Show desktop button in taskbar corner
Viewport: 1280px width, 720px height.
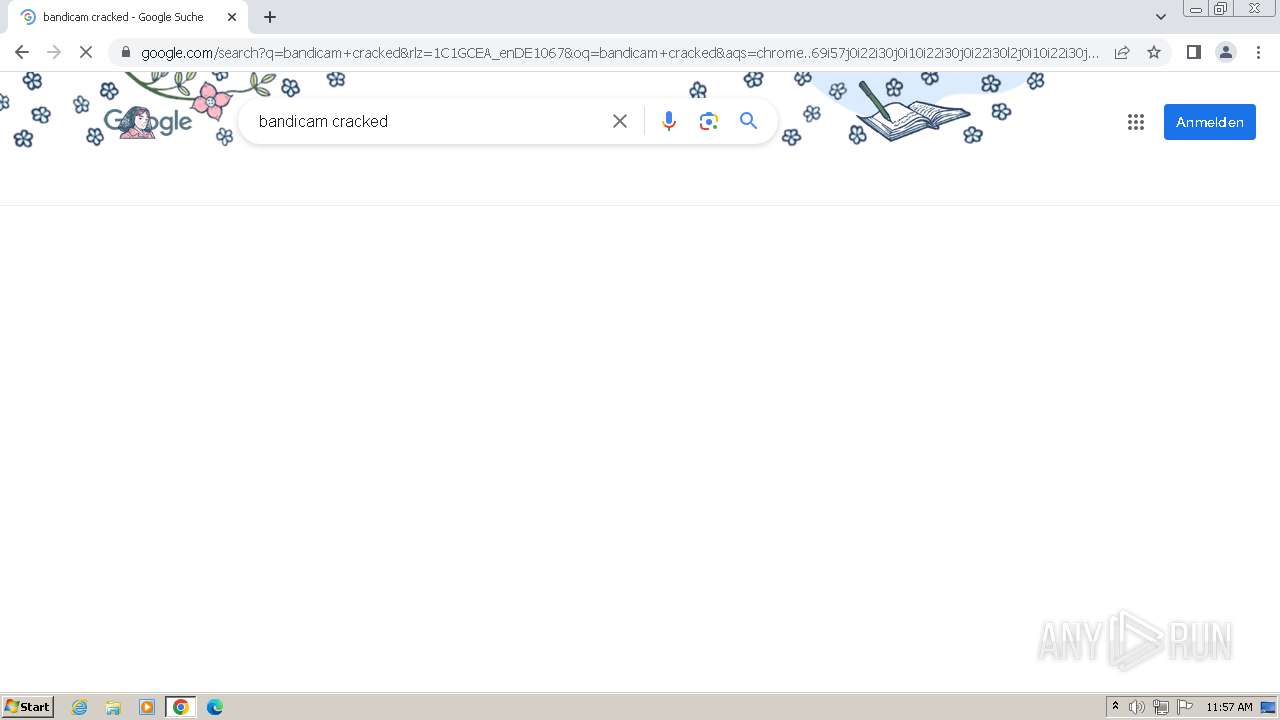(x=1269, y=707)
